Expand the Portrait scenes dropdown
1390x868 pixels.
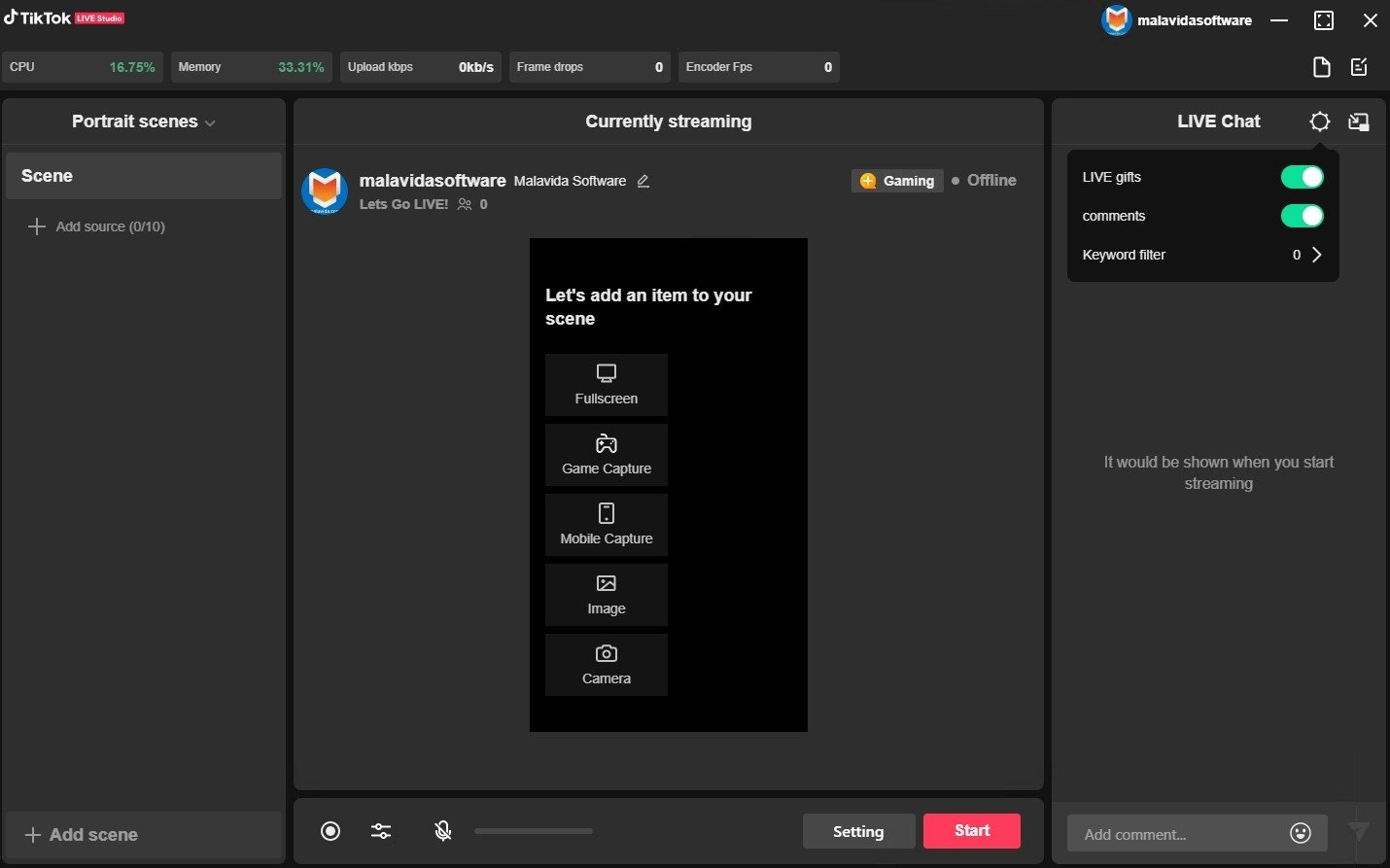click(x=144, y=122)
